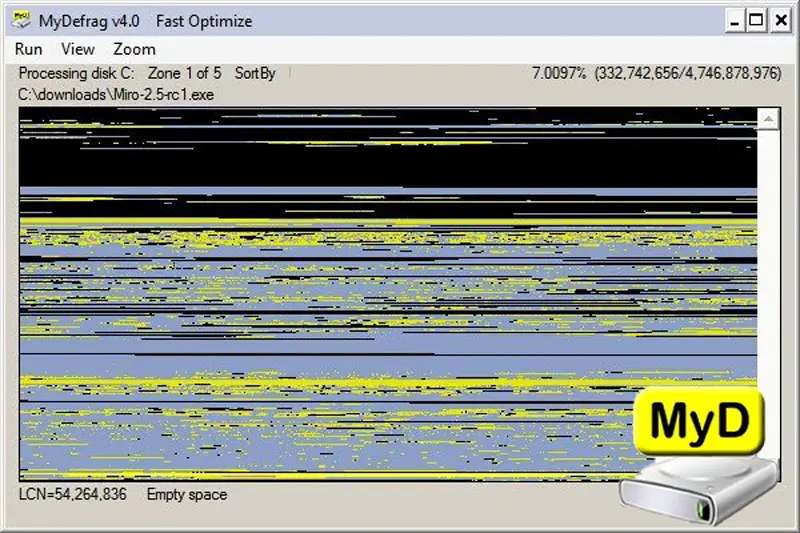Click the 'SortBy' status text
This screenshot has width=800, height=533.
(255, 73)
